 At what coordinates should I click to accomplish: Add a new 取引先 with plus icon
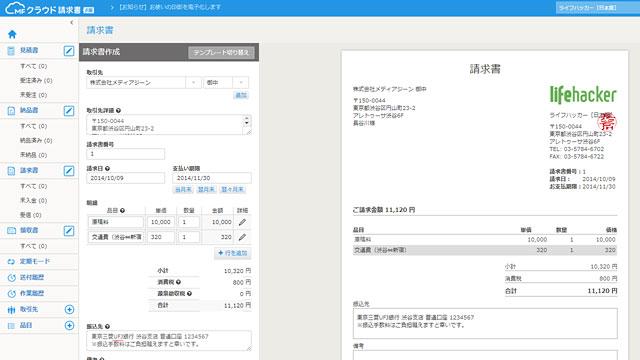[69, 309]
